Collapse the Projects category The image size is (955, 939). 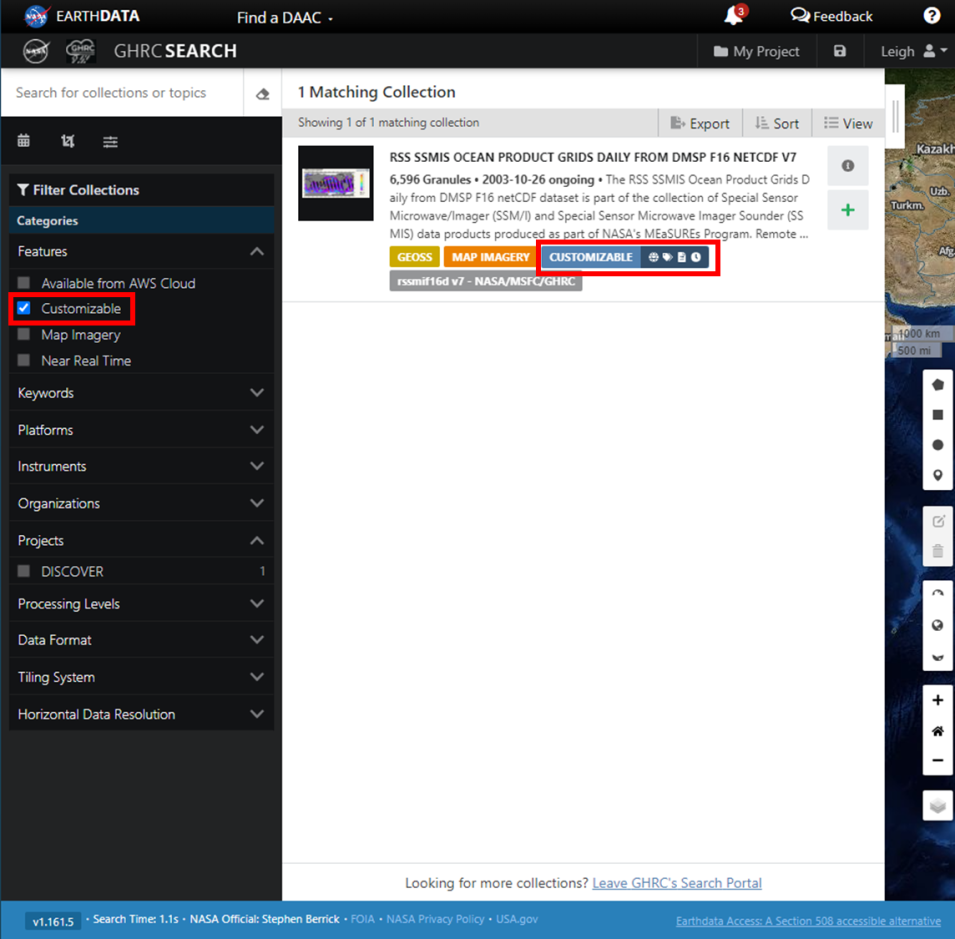pyautogui.click(x=141, y=540)
